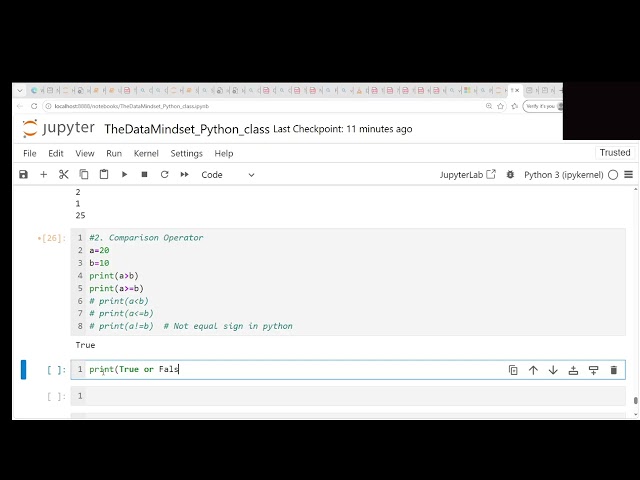Click the empty code cell below active
The height and width of the screenshot is (480, 640).
click(x=348, y=396)
